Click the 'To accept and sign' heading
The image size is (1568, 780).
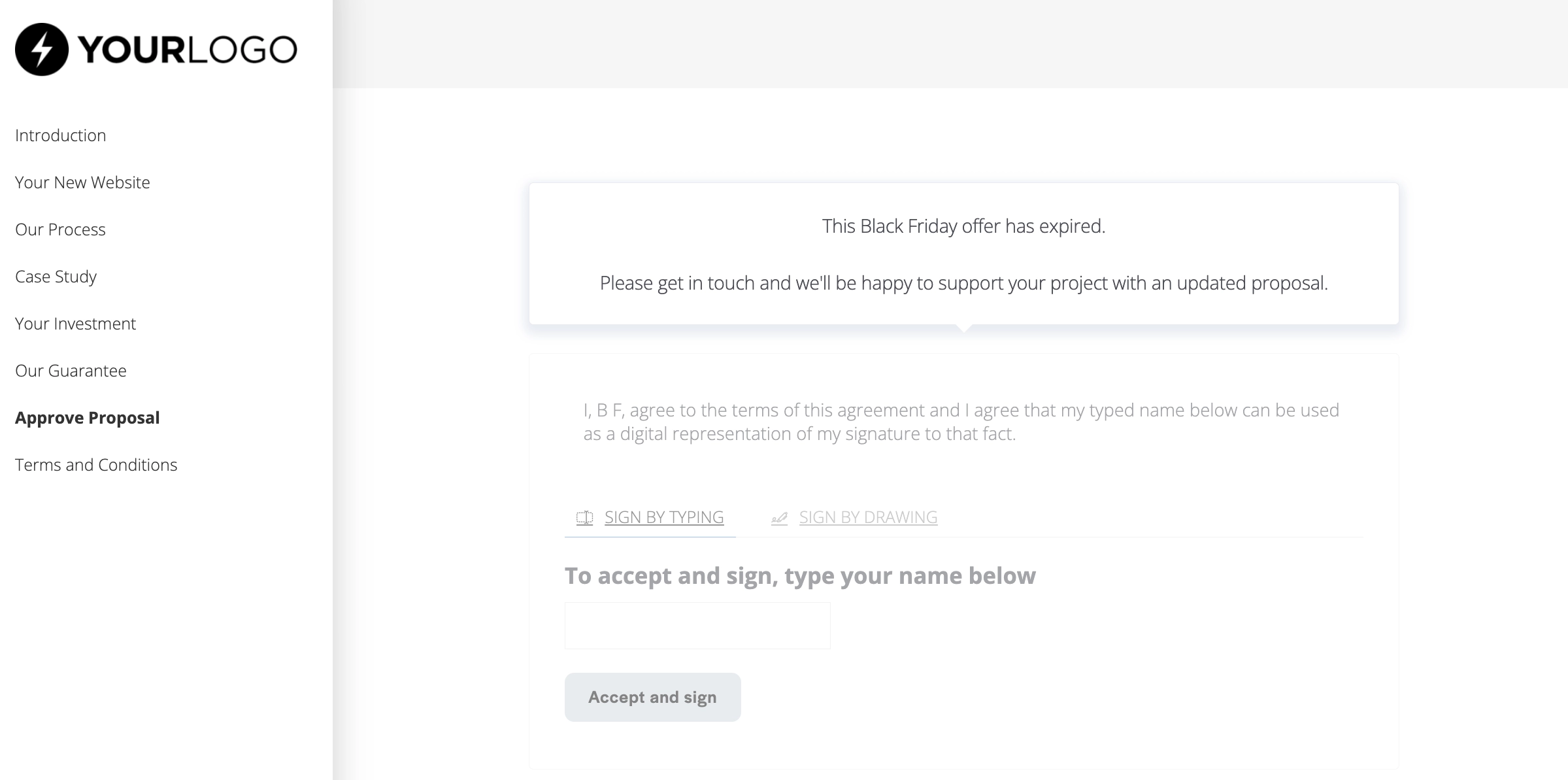point(800,576)
